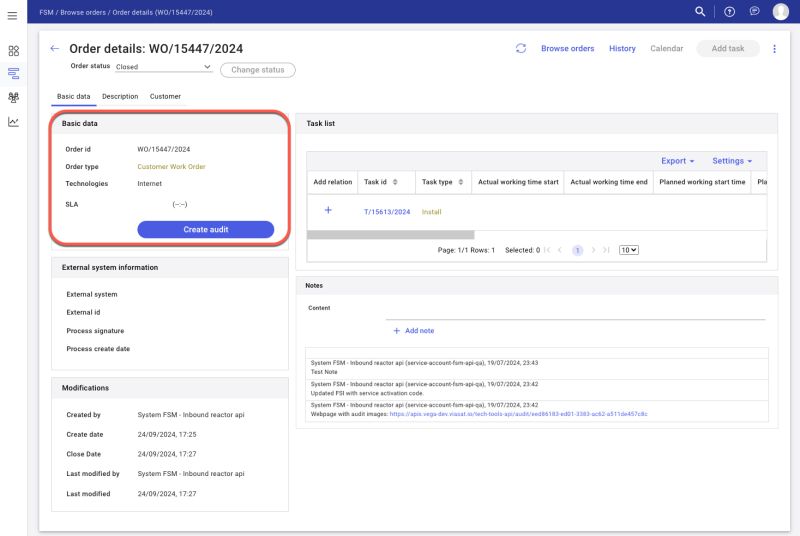Click the Order id value WO/15447/2024
800x536 pixels.
(x=164, y=149)
